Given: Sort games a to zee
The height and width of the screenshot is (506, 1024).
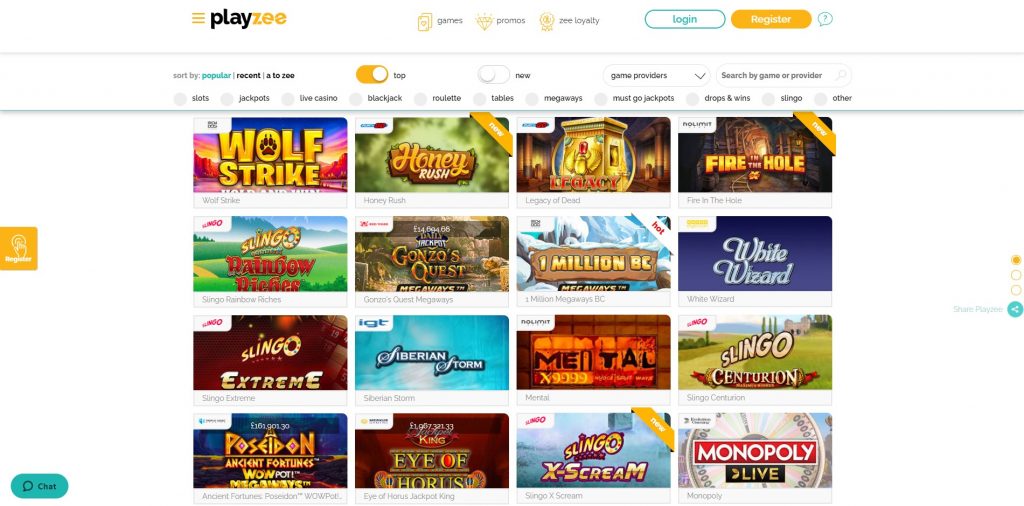Looking at the screenshot, I should [x=280, y=76].
